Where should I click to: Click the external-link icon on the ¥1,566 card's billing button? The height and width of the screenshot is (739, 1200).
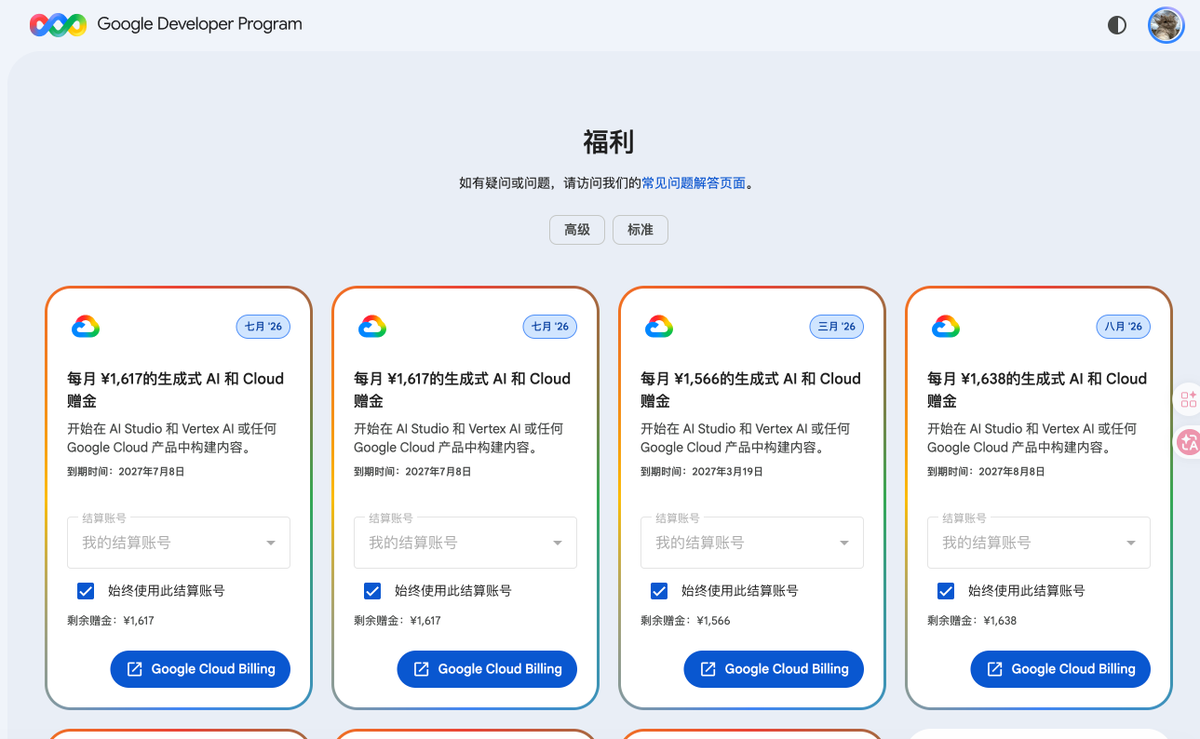(708, 669)
